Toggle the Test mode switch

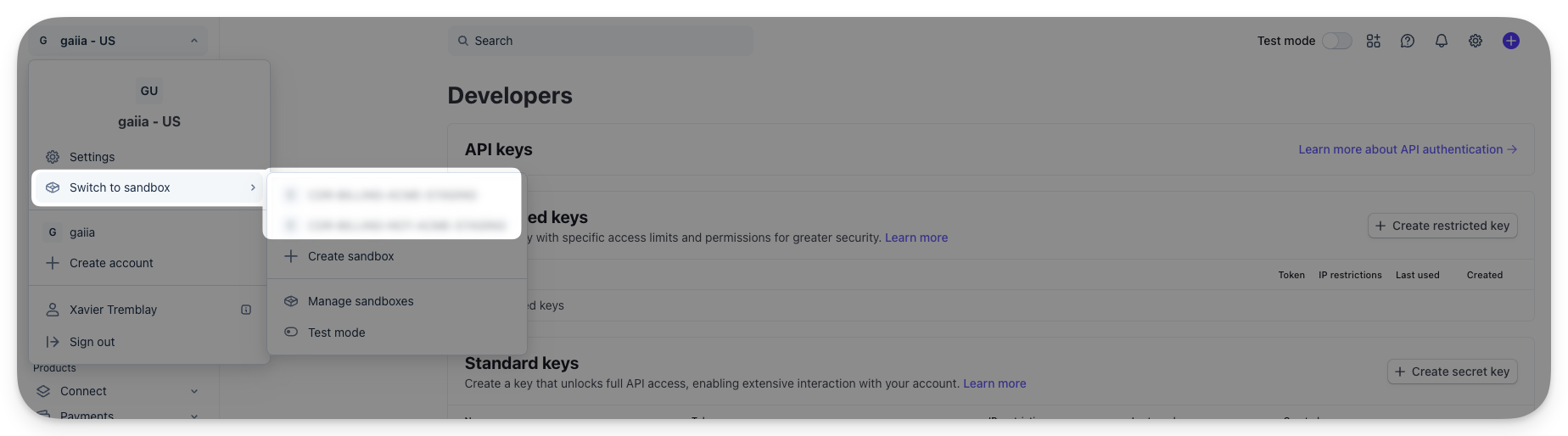(1337, 41)
